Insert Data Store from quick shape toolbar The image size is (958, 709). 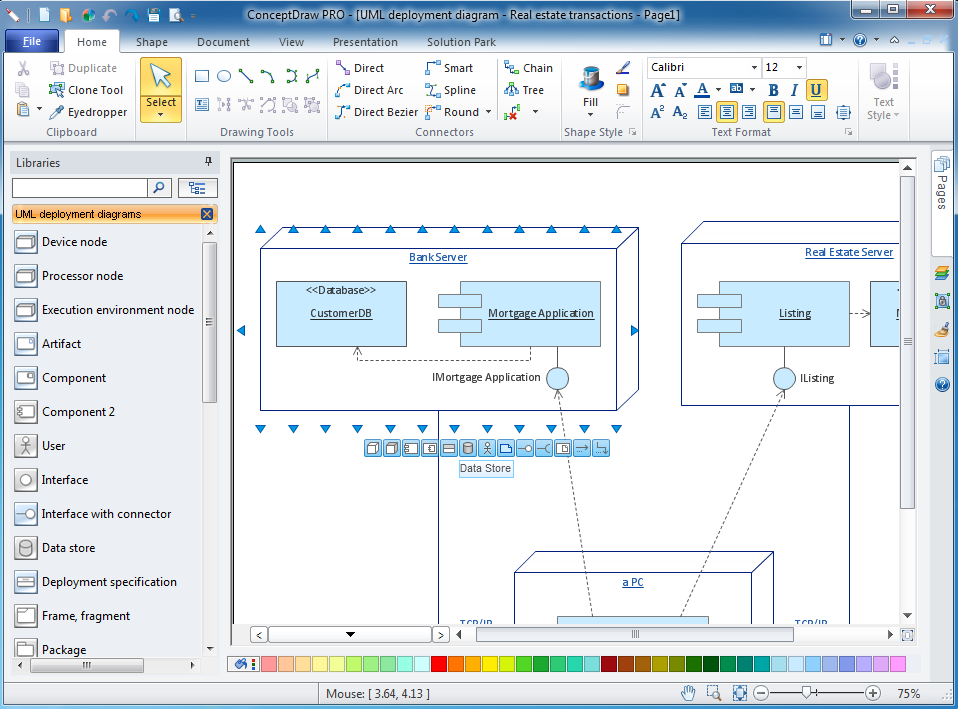point(468,449)
